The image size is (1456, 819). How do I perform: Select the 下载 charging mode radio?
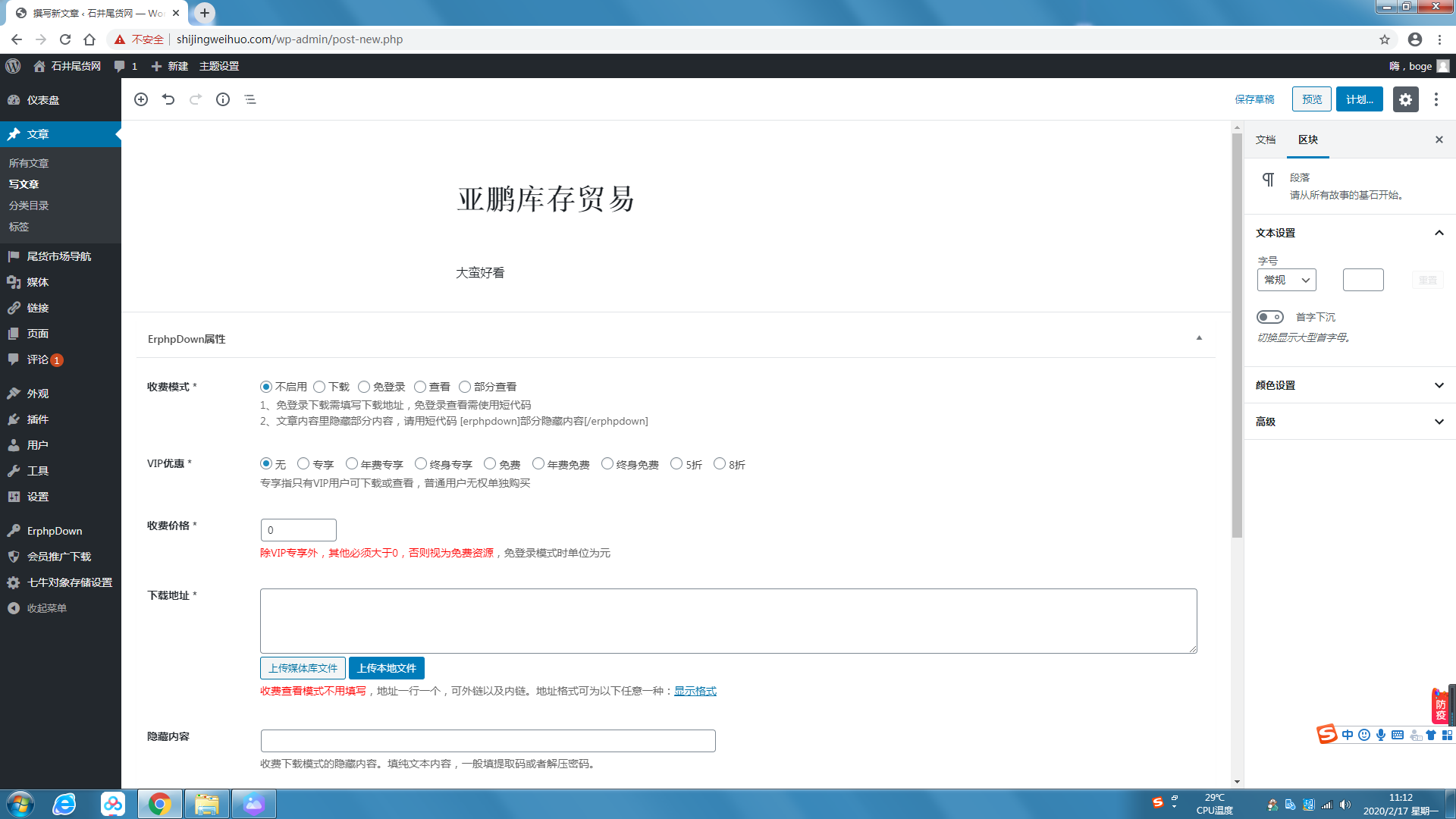[319, 387]
